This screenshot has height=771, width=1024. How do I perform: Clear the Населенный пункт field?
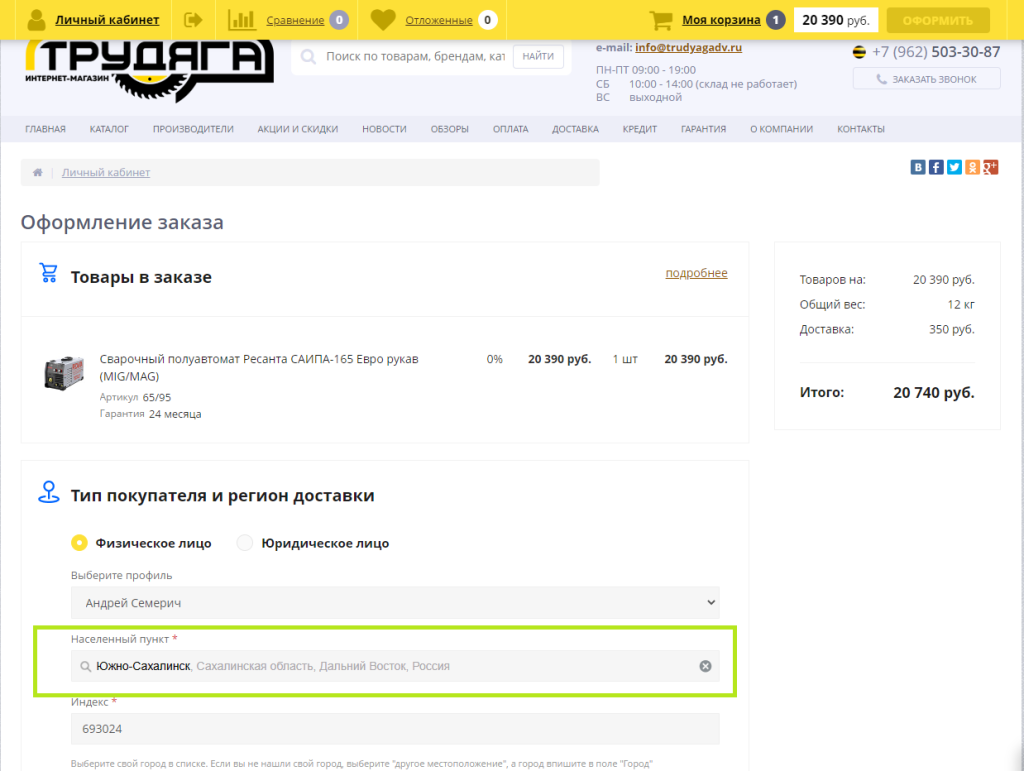[x=705, y=666]
